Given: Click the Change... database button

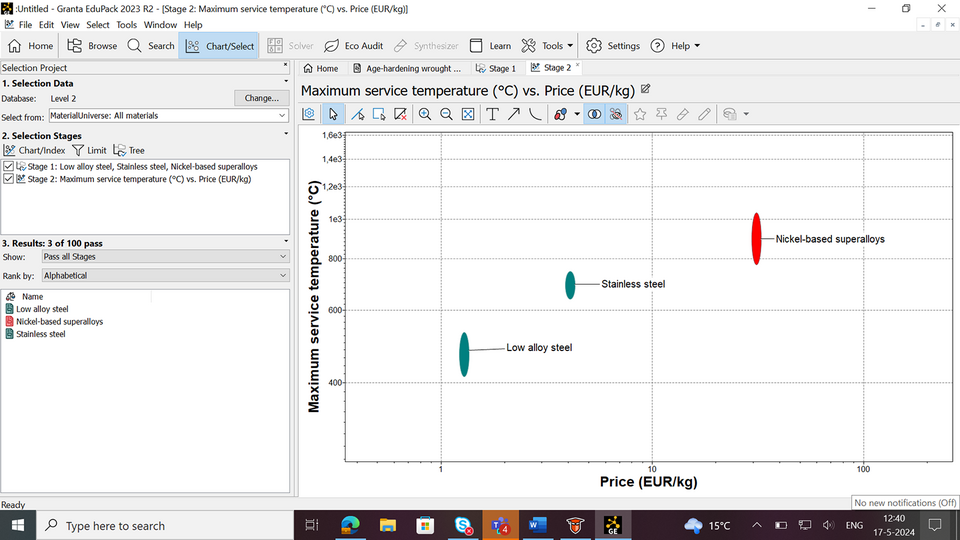Looking at the screenshot, I should 262,98.
